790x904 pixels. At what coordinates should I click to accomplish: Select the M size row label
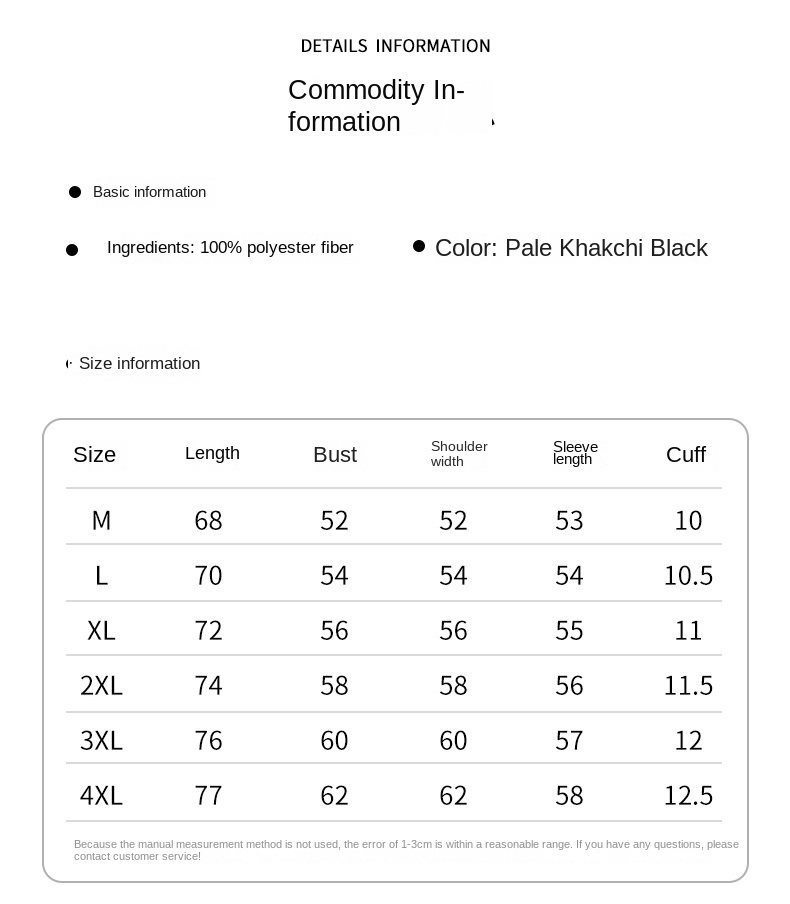[101, 520]
